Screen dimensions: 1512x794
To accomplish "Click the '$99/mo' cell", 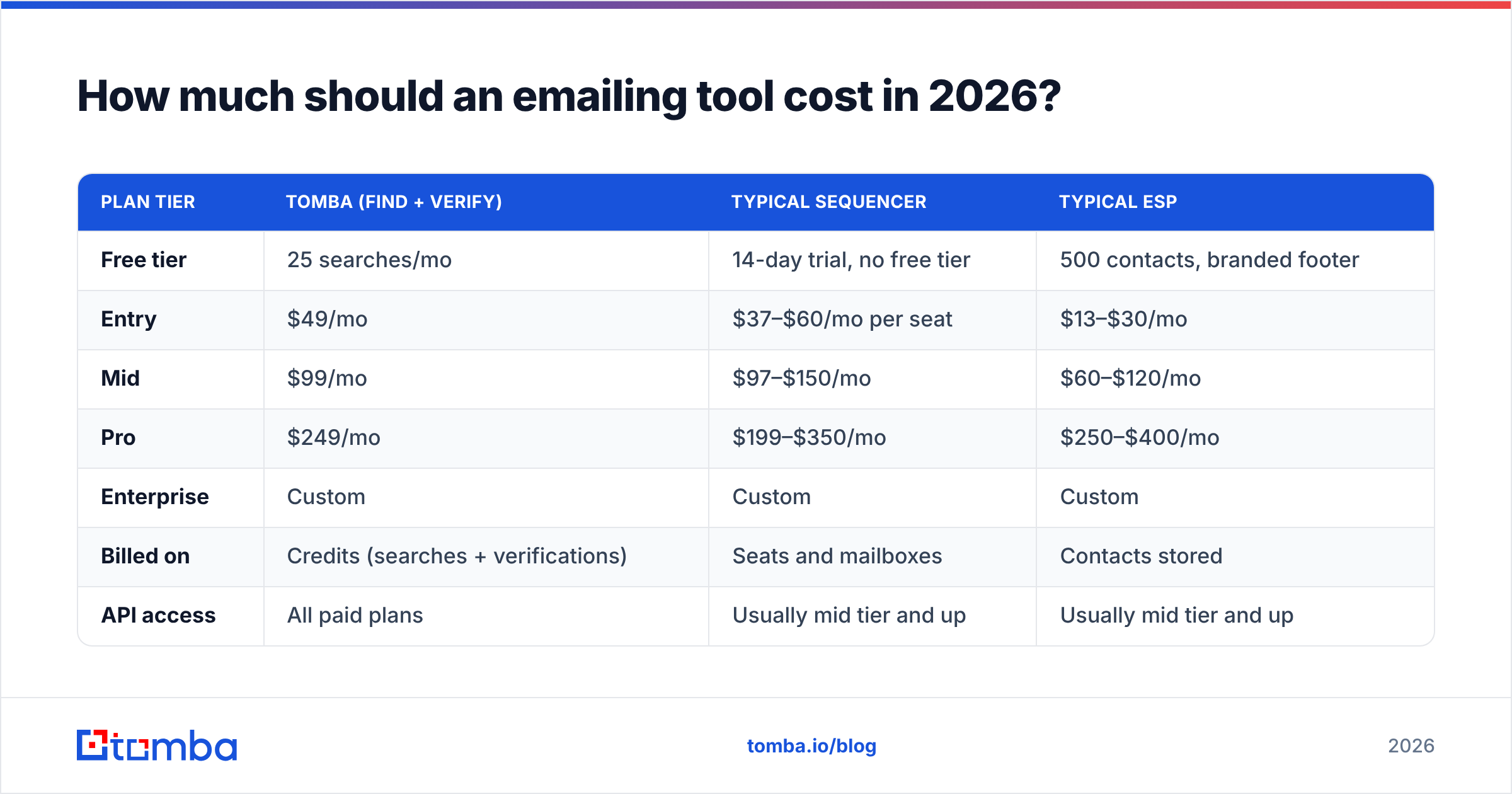I will coord(327,378).
